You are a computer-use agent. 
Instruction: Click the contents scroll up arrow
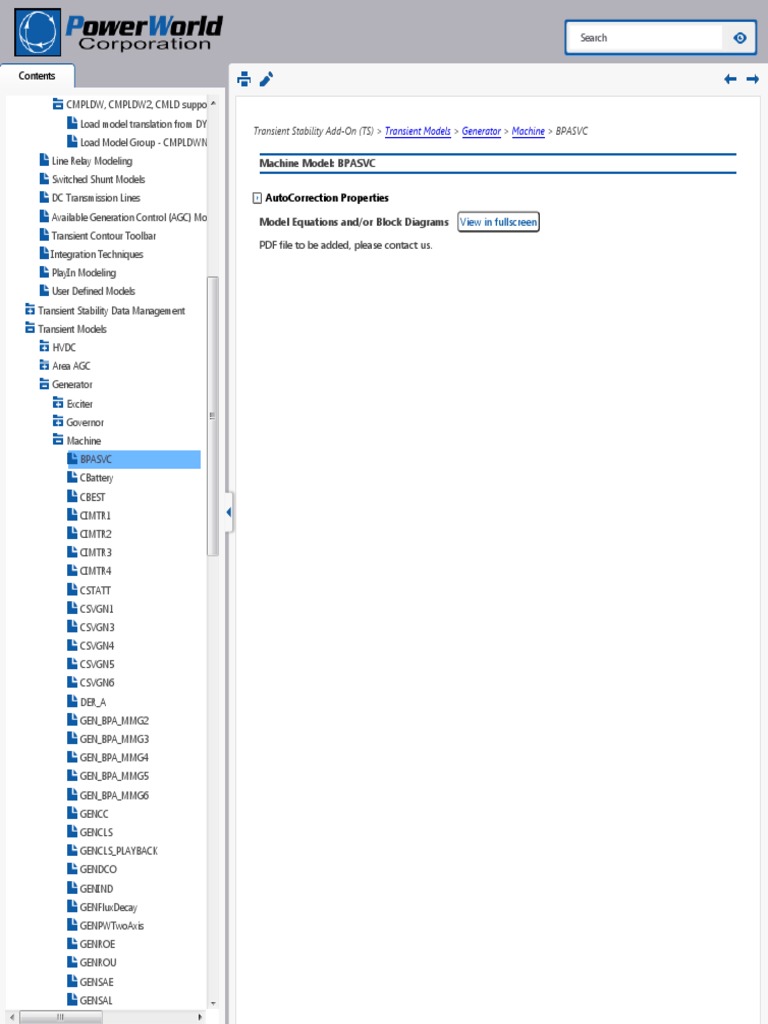point(213,104)
